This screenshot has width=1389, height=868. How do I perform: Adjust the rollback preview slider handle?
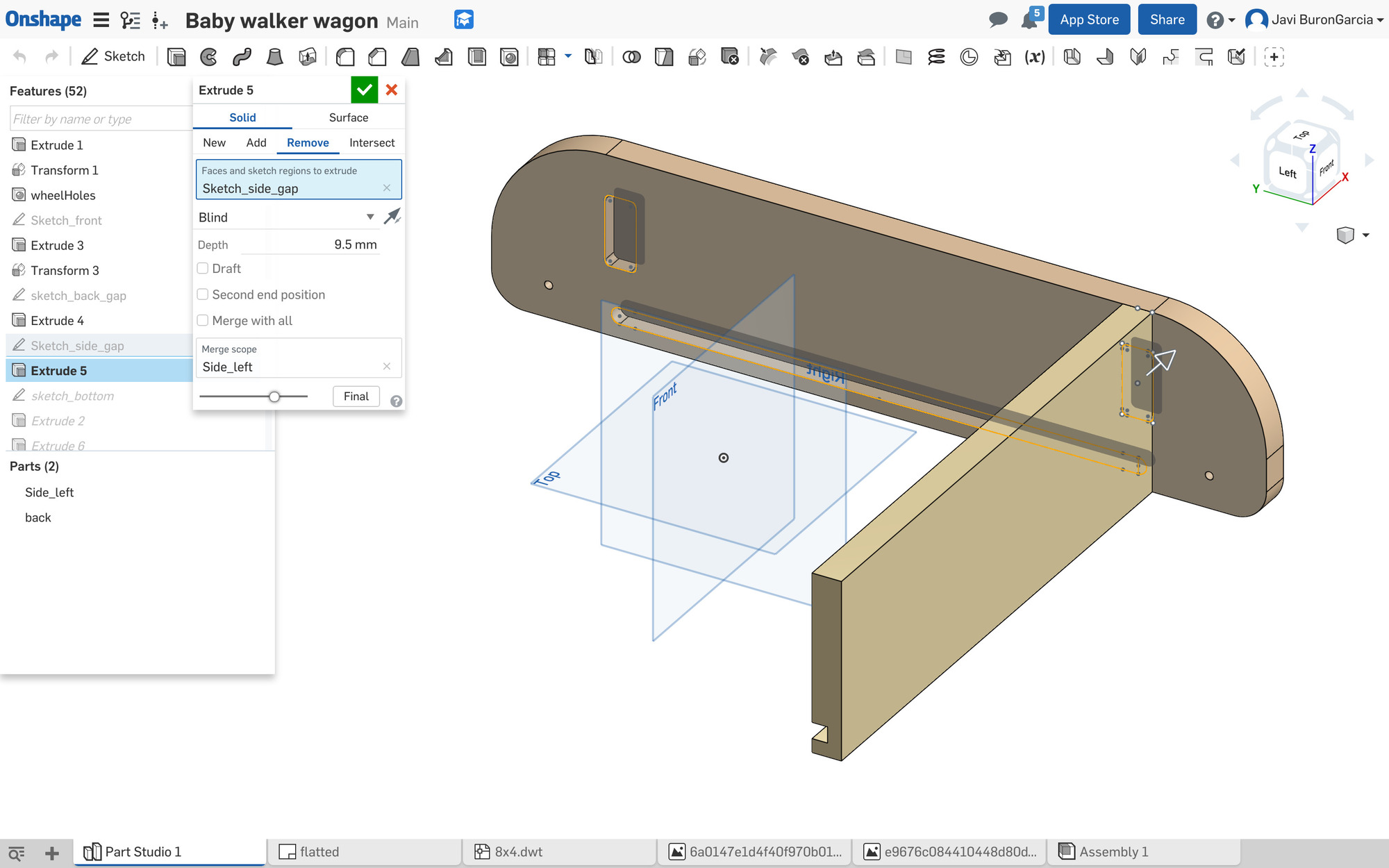point(274,397)
